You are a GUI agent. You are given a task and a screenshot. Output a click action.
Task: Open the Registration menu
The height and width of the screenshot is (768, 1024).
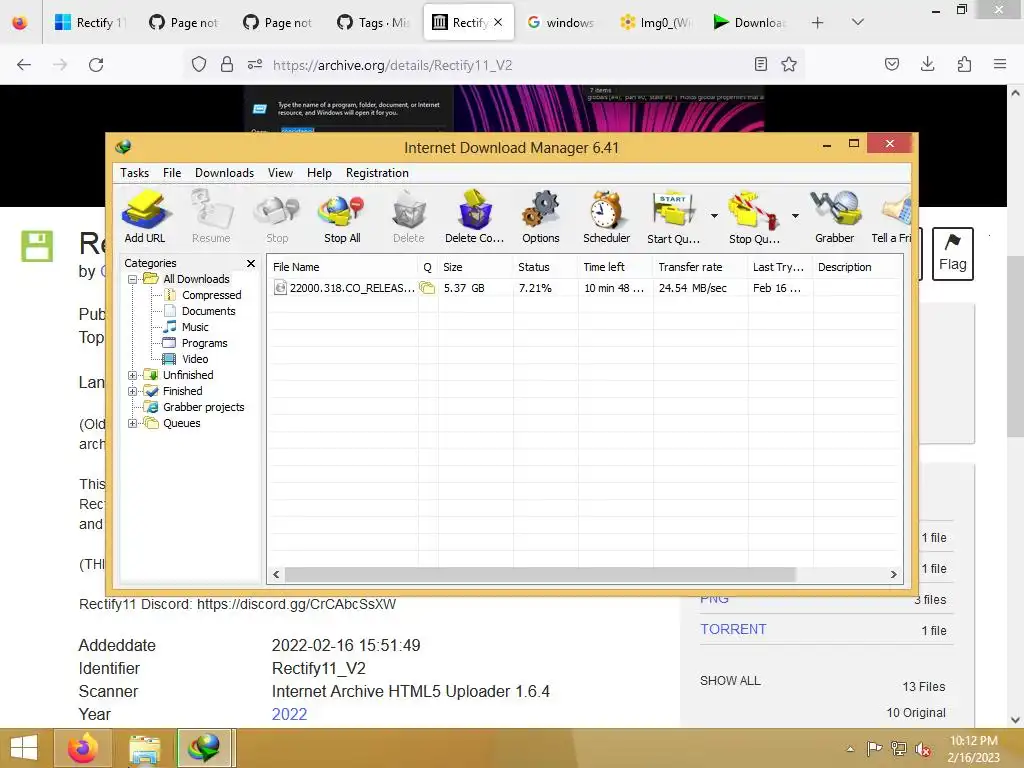coord(377,173)
